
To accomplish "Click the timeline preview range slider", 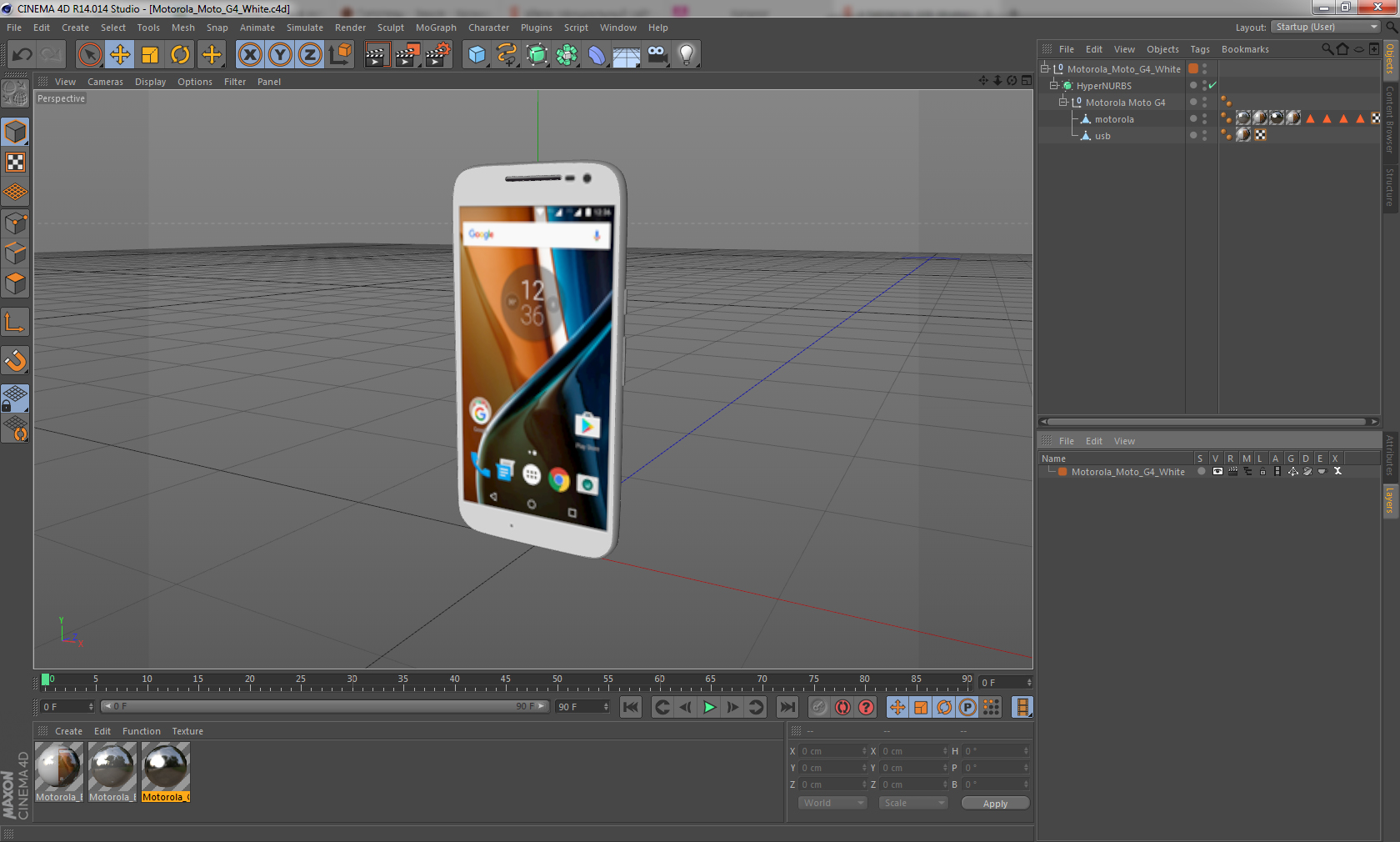I will click(x=324, y=706).
